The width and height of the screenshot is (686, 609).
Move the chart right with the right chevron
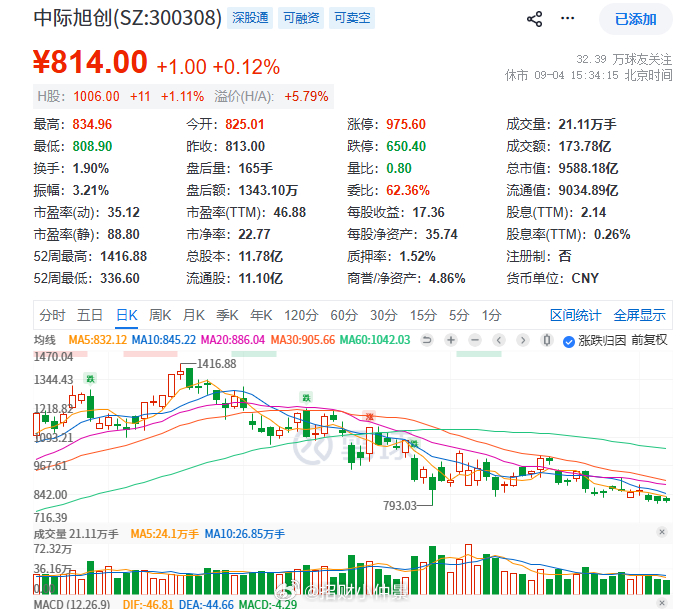[x=522, y=340]
